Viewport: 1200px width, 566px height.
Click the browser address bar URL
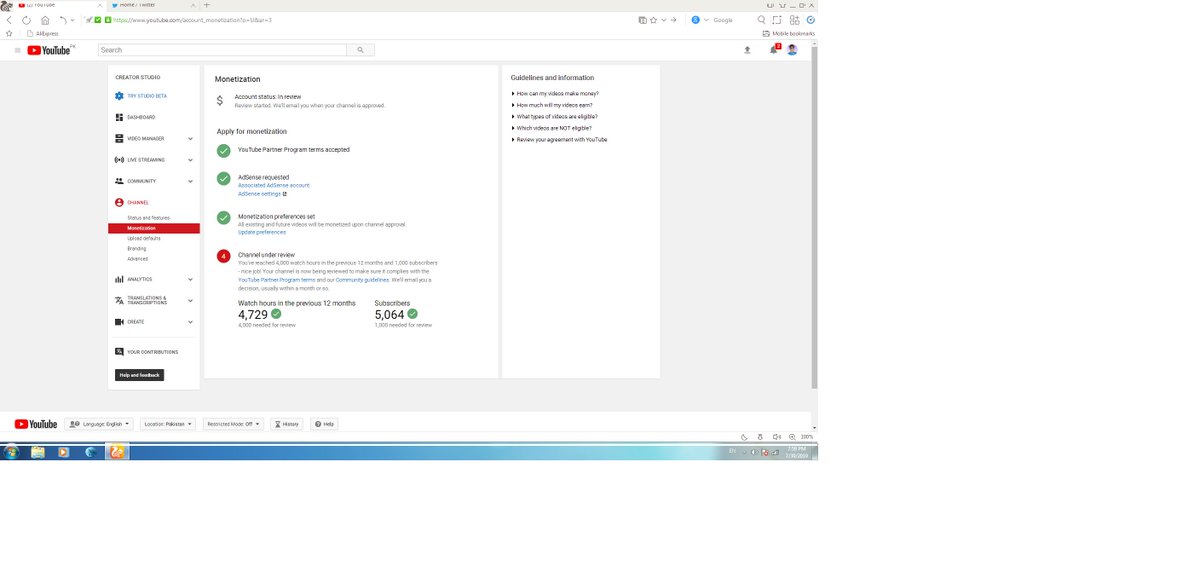[193, 20]
